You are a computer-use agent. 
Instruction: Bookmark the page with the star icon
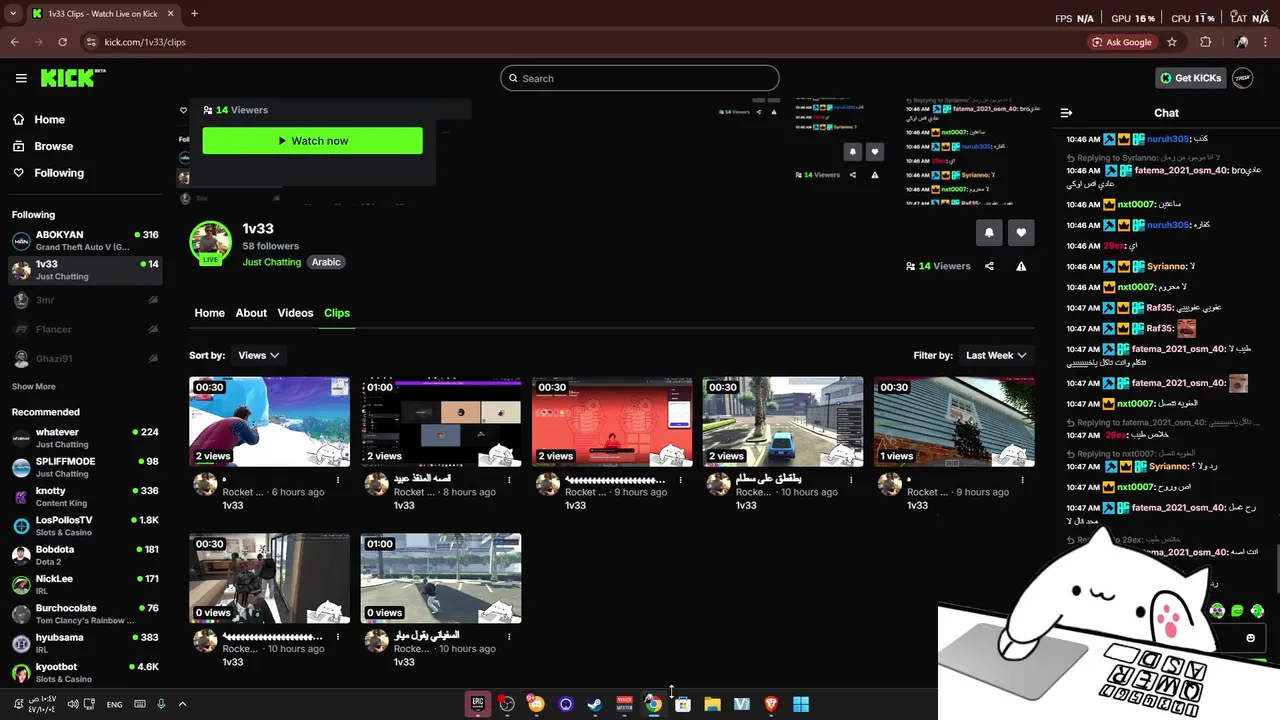tap(1172, 42)
